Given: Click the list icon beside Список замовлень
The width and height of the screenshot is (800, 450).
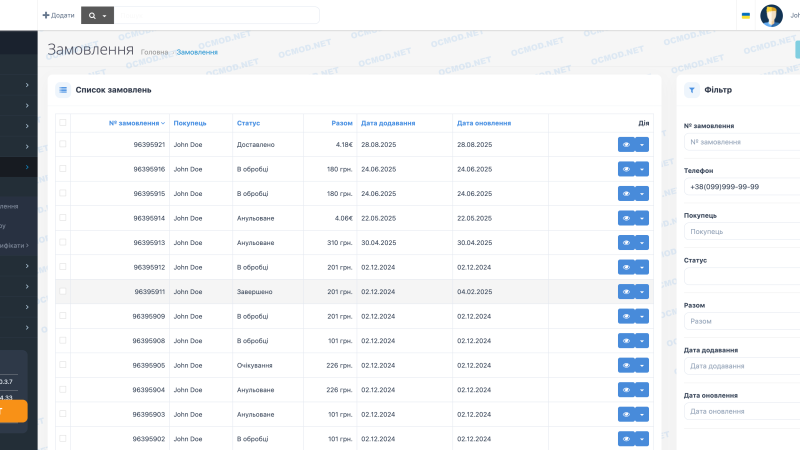Looking at the screenshot, I should 63,90.
